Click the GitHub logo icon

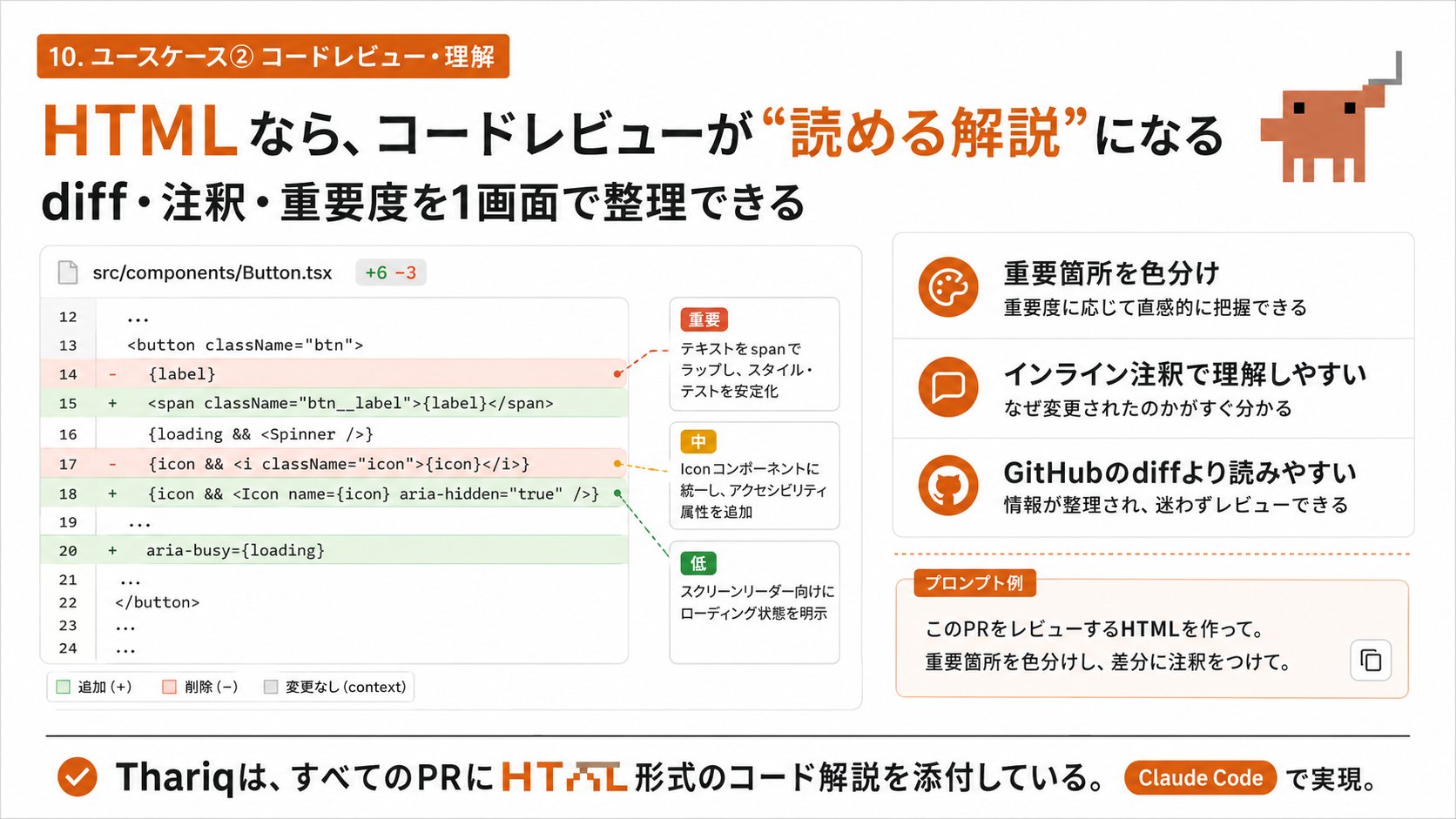[948, 486]
